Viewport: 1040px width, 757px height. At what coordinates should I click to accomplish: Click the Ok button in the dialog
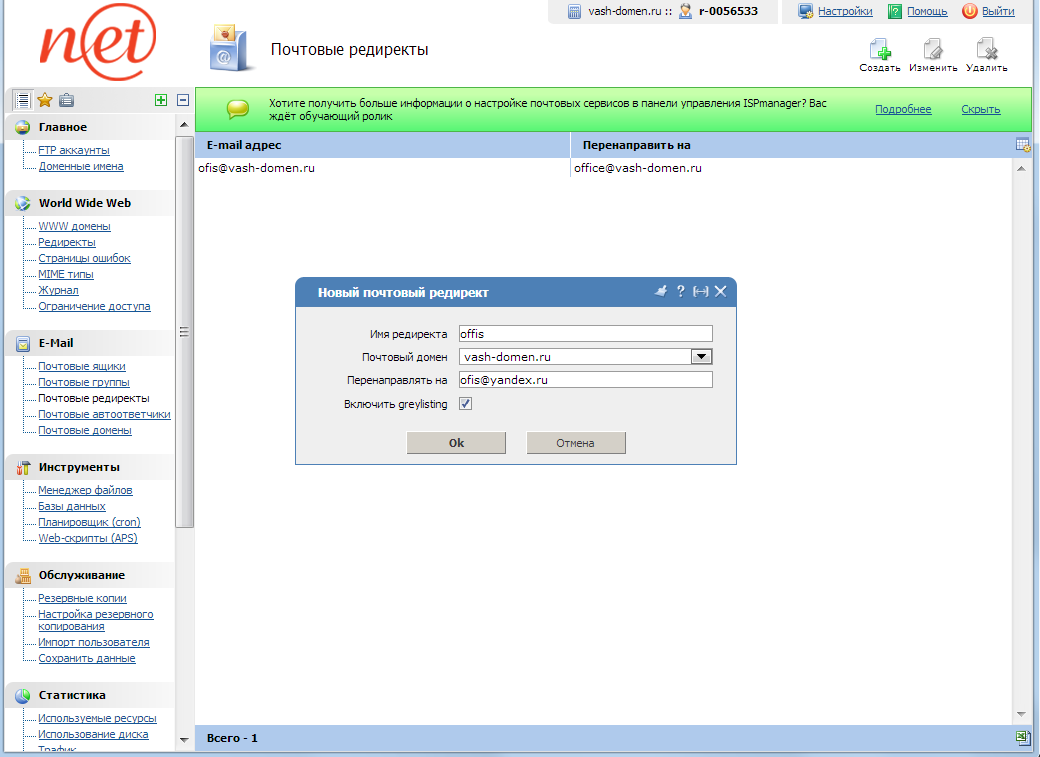click(x=456, y=442)
